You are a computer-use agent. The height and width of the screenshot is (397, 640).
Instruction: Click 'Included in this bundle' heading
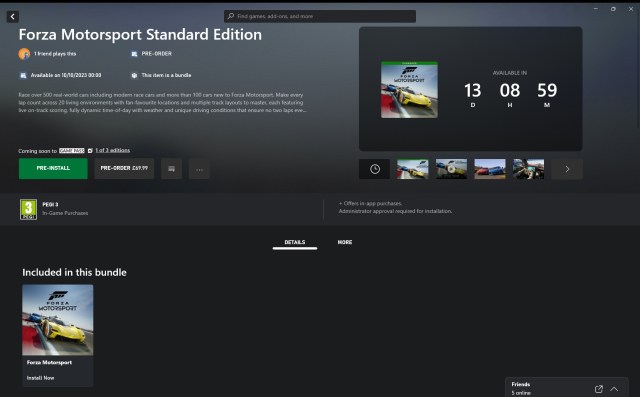click(74, 273)
